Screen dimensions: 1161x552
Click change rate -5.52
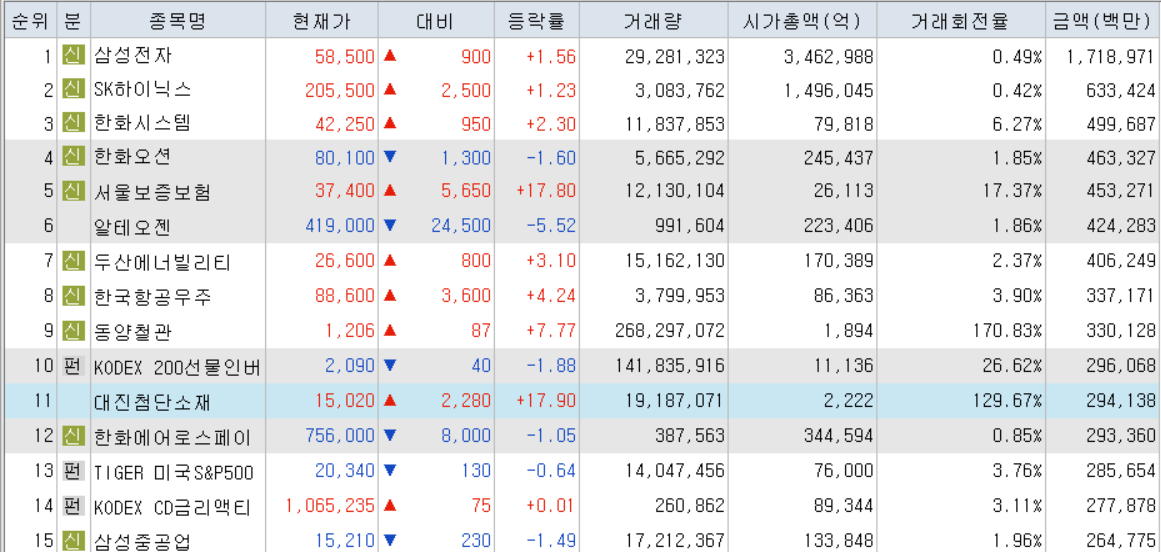point(552,226)
